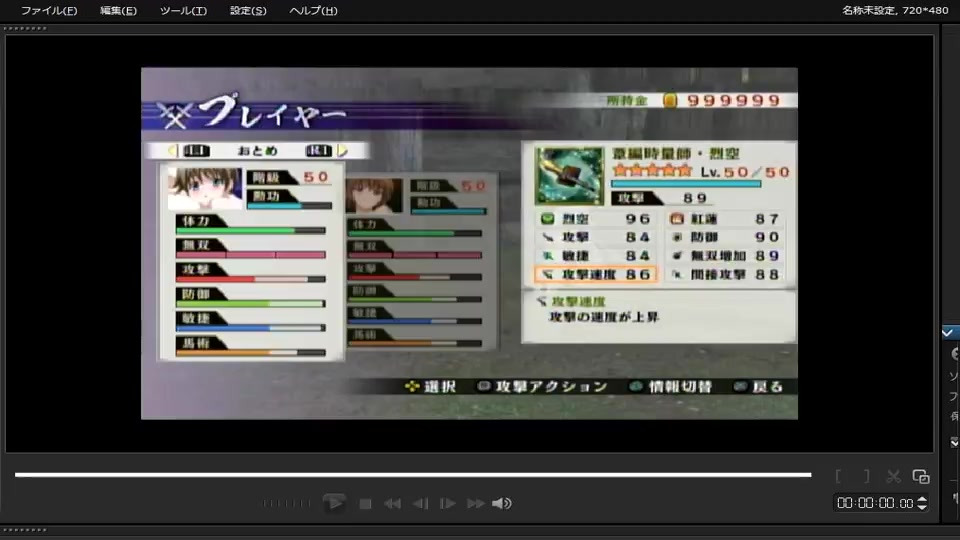Open the 設定(S) menu
The height and width of the screenshot is (540, 960).
248,10
